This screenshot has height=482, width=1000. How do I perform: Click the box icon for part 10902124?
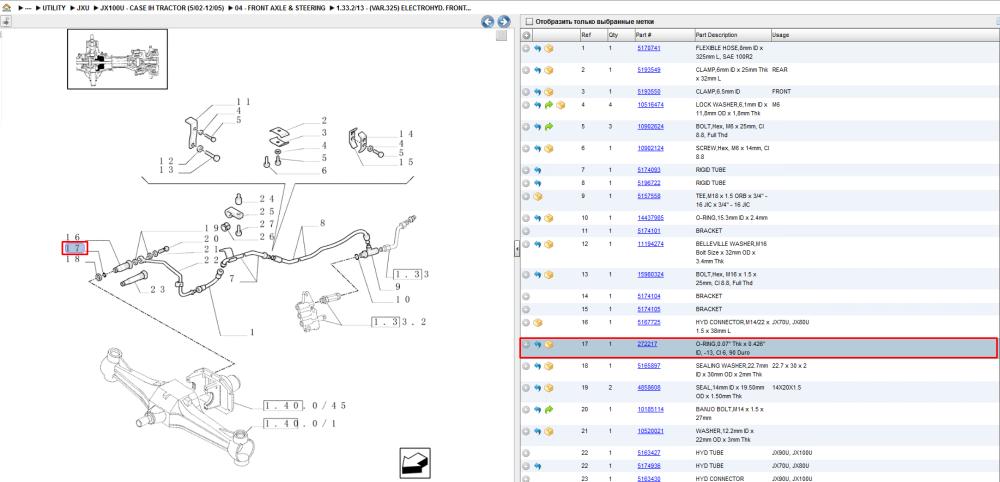click(548, 149)
